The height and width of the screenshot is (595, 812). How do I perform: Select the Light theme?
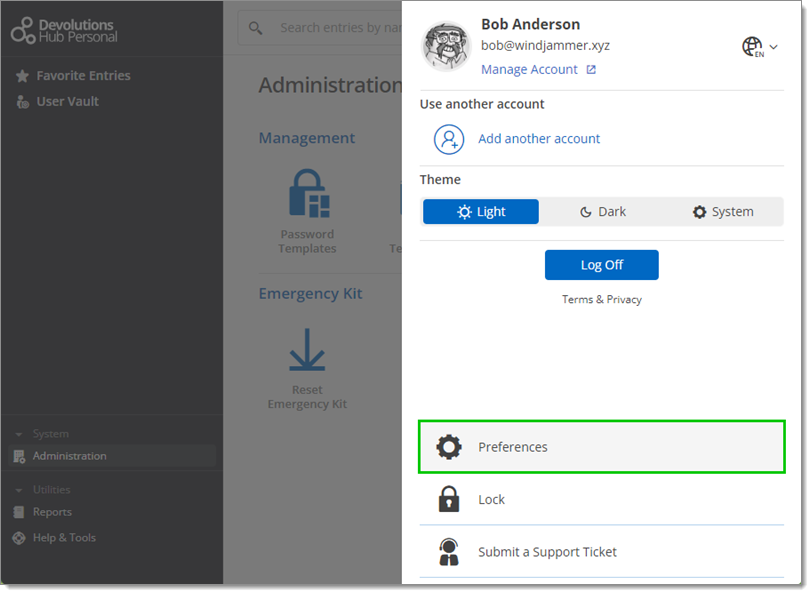[481, 212]
